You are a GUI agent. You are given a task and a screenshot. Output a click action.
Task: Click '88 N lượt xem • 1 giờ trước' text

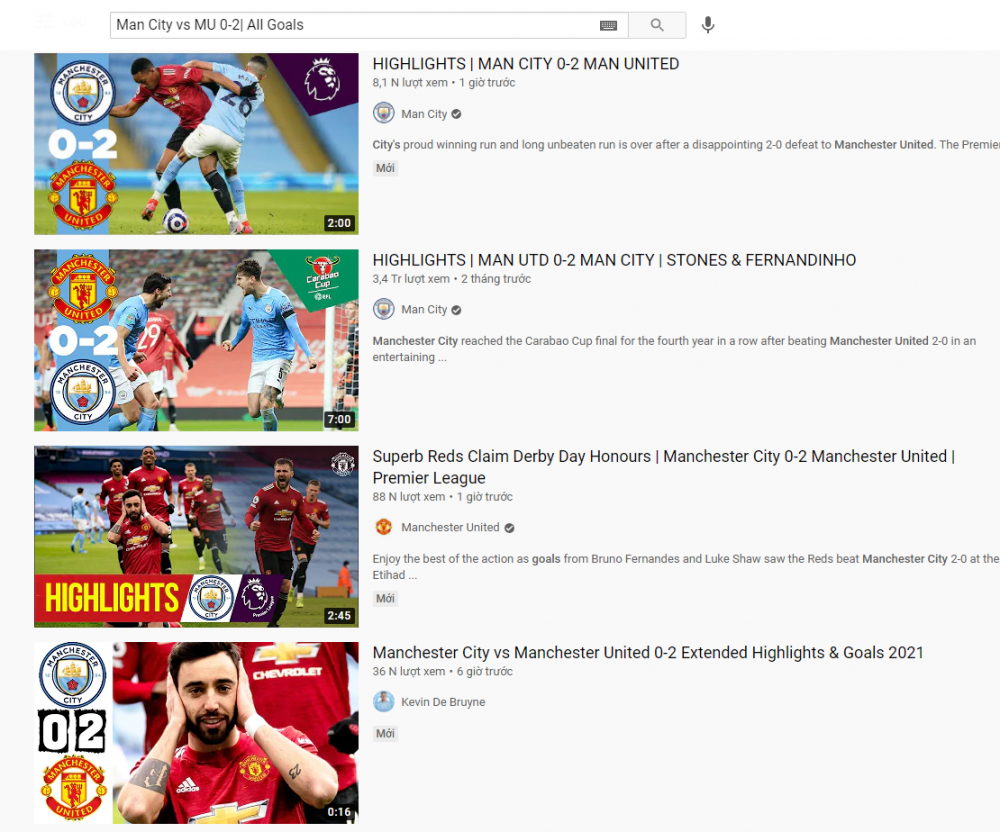point(443,497)
